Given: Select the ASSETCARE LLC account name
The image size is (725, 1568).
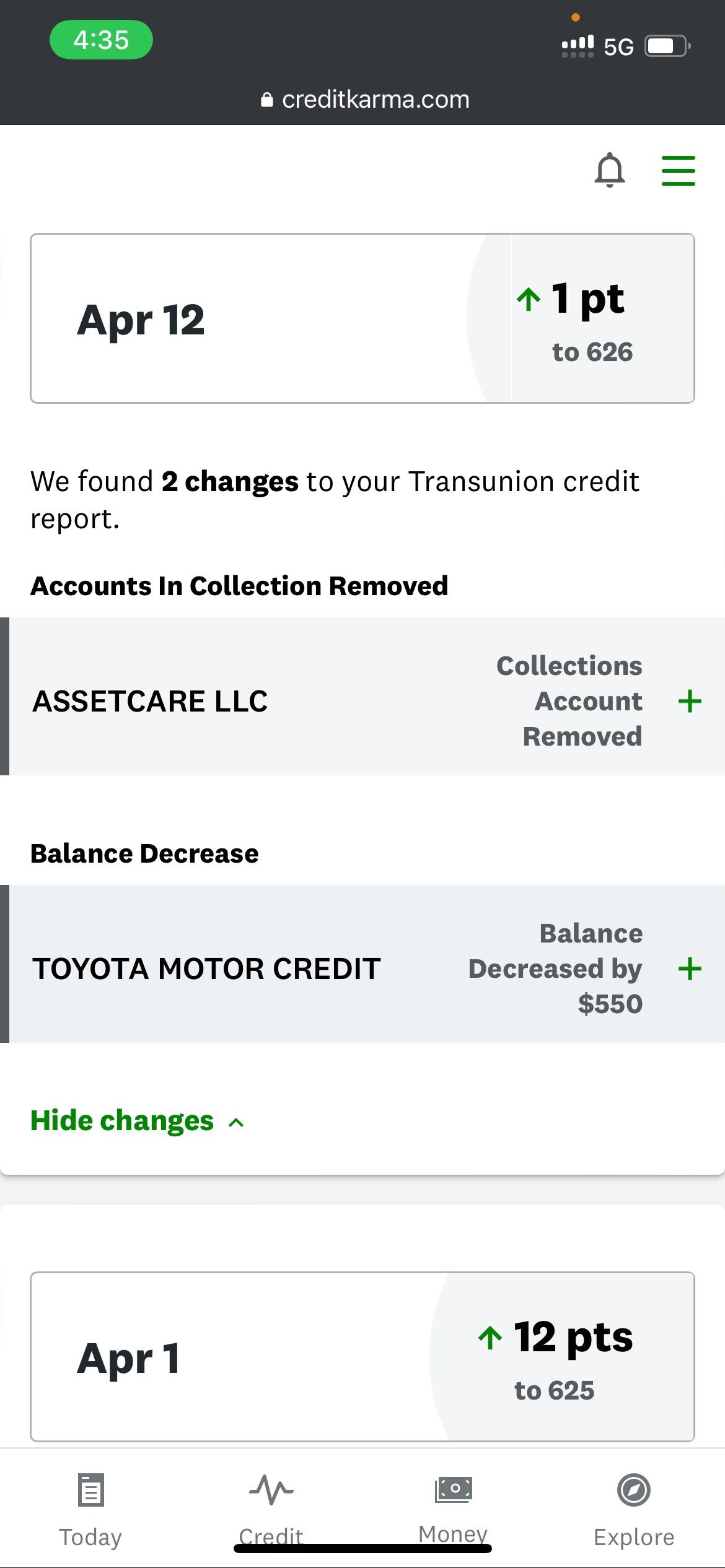Looking at the screenshot, I should click(150, 701).
